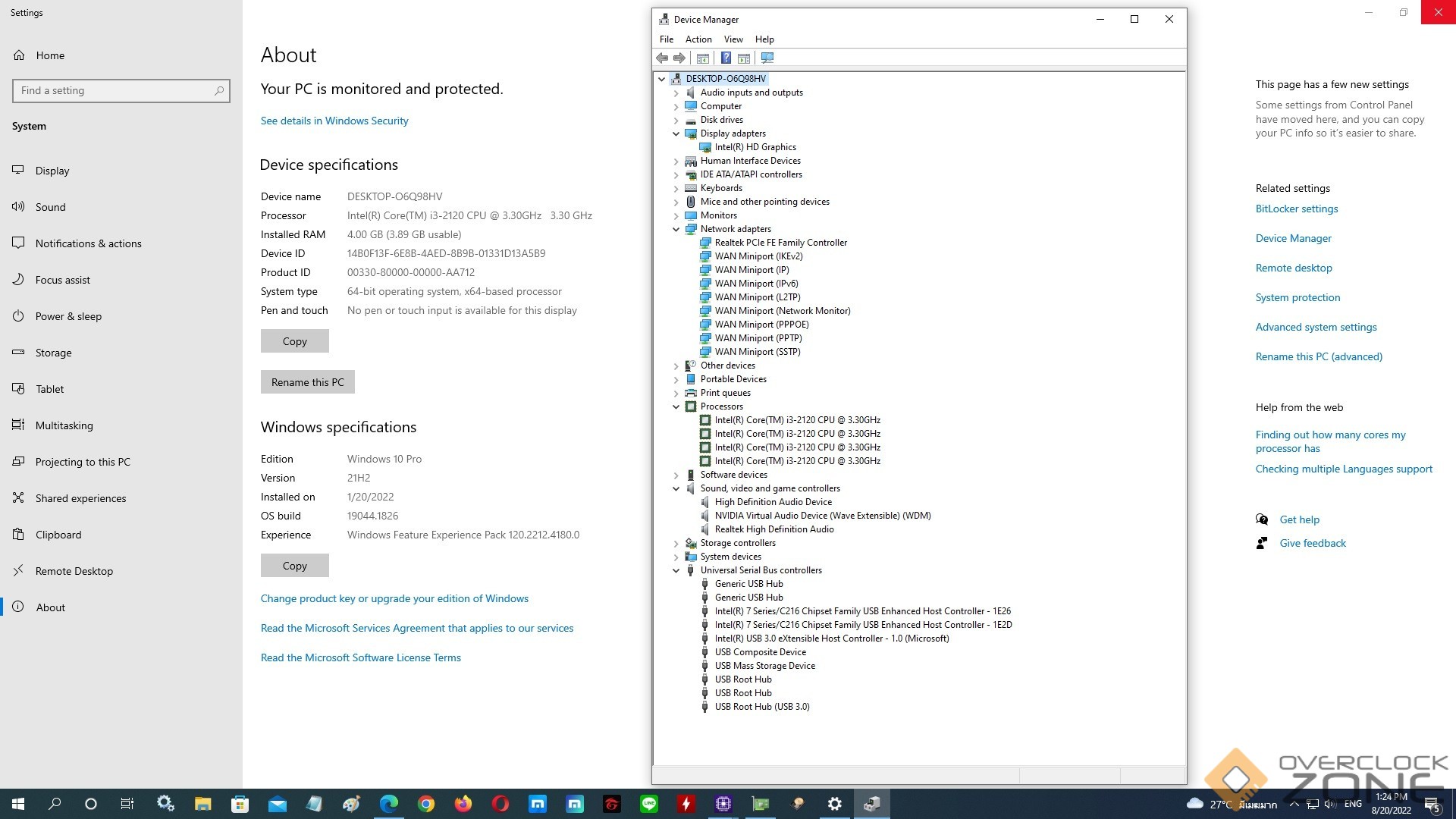Screen dimensions: 1456x819
Task: Select Storage in Settings sidebar
Action: [x=53, y=353]
